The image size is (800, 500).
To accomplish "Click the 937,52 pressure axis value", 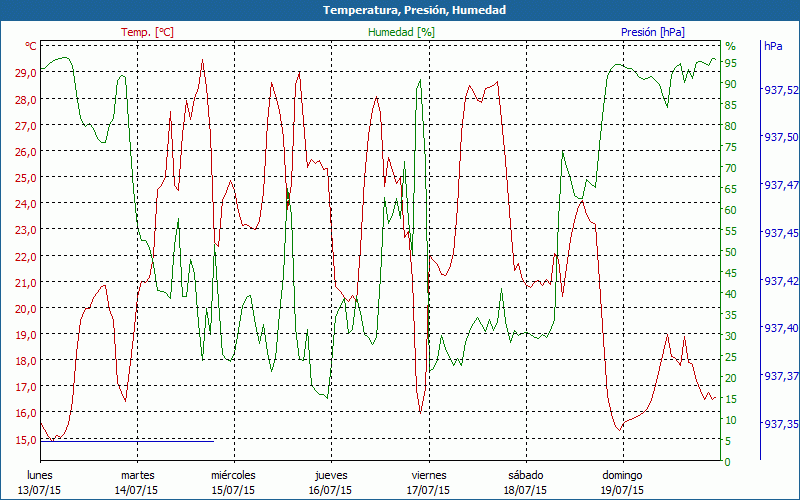I will pyautogui.click(x=781, y=90).
